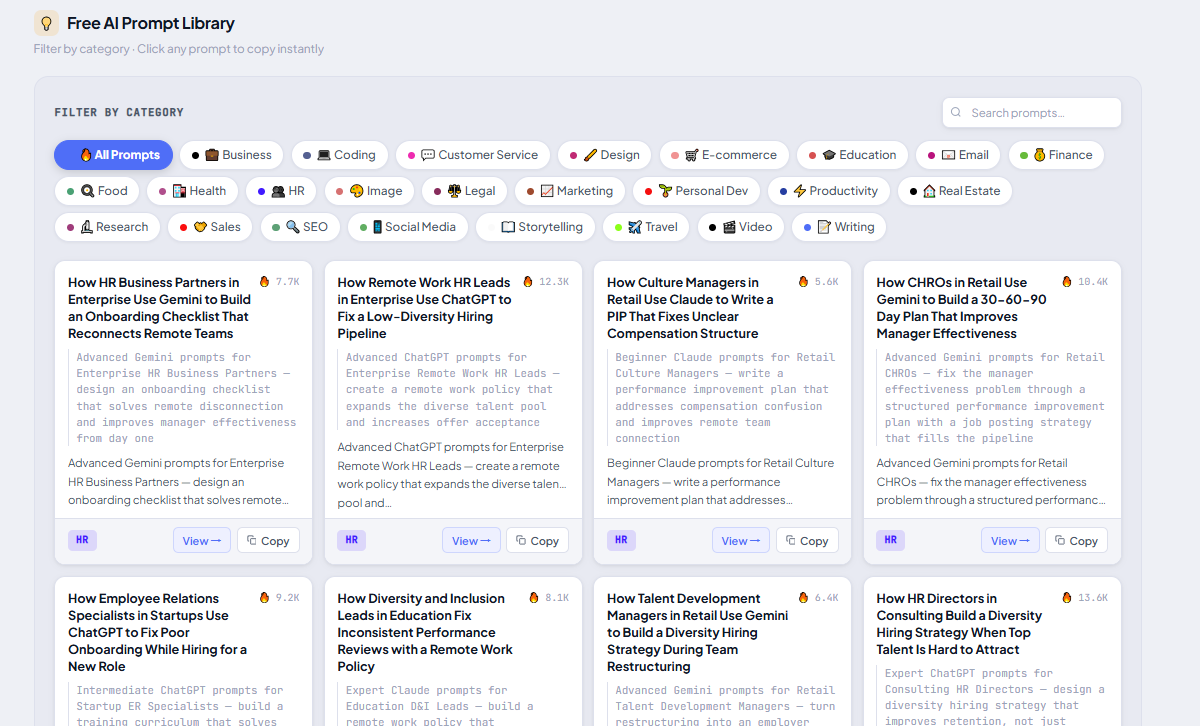View the HR Business Partners onboarding prompt
This screenshot has width=1200, height=726.
click(202, 541)
